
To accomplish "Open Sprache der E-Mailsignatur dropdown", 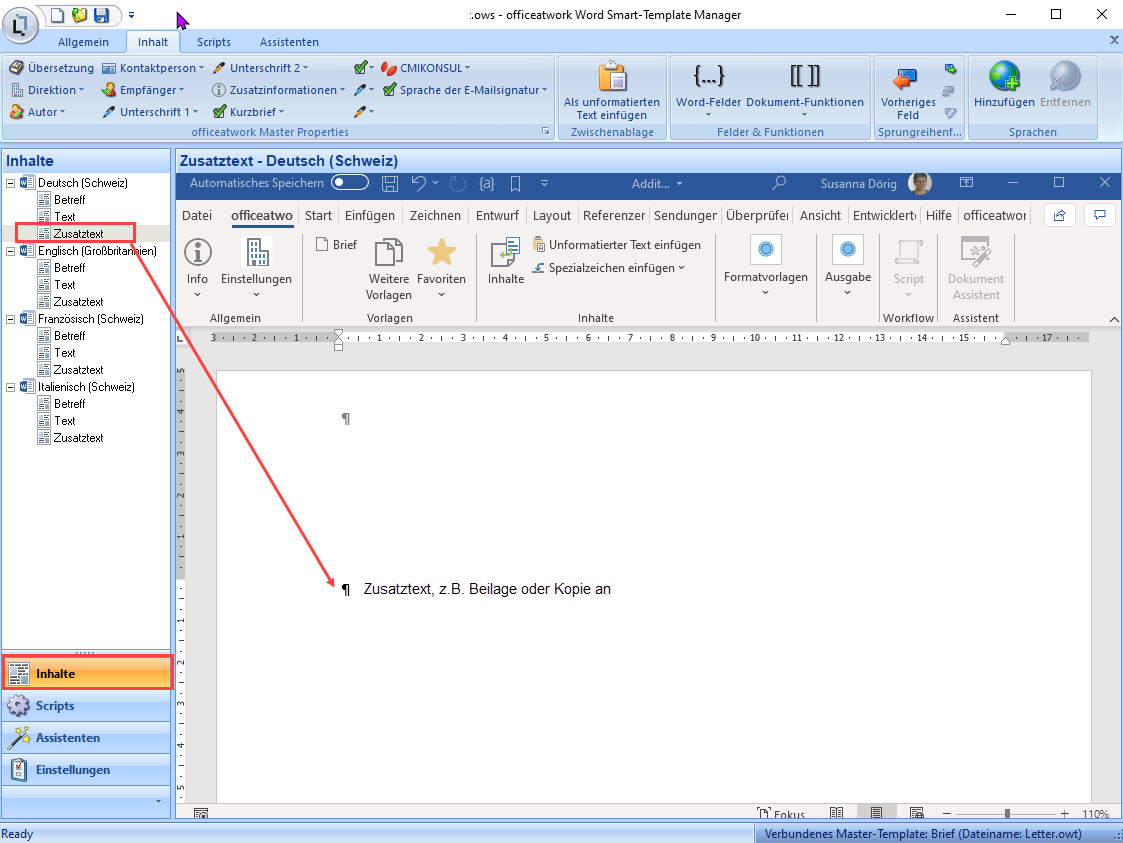I will 465,90.
